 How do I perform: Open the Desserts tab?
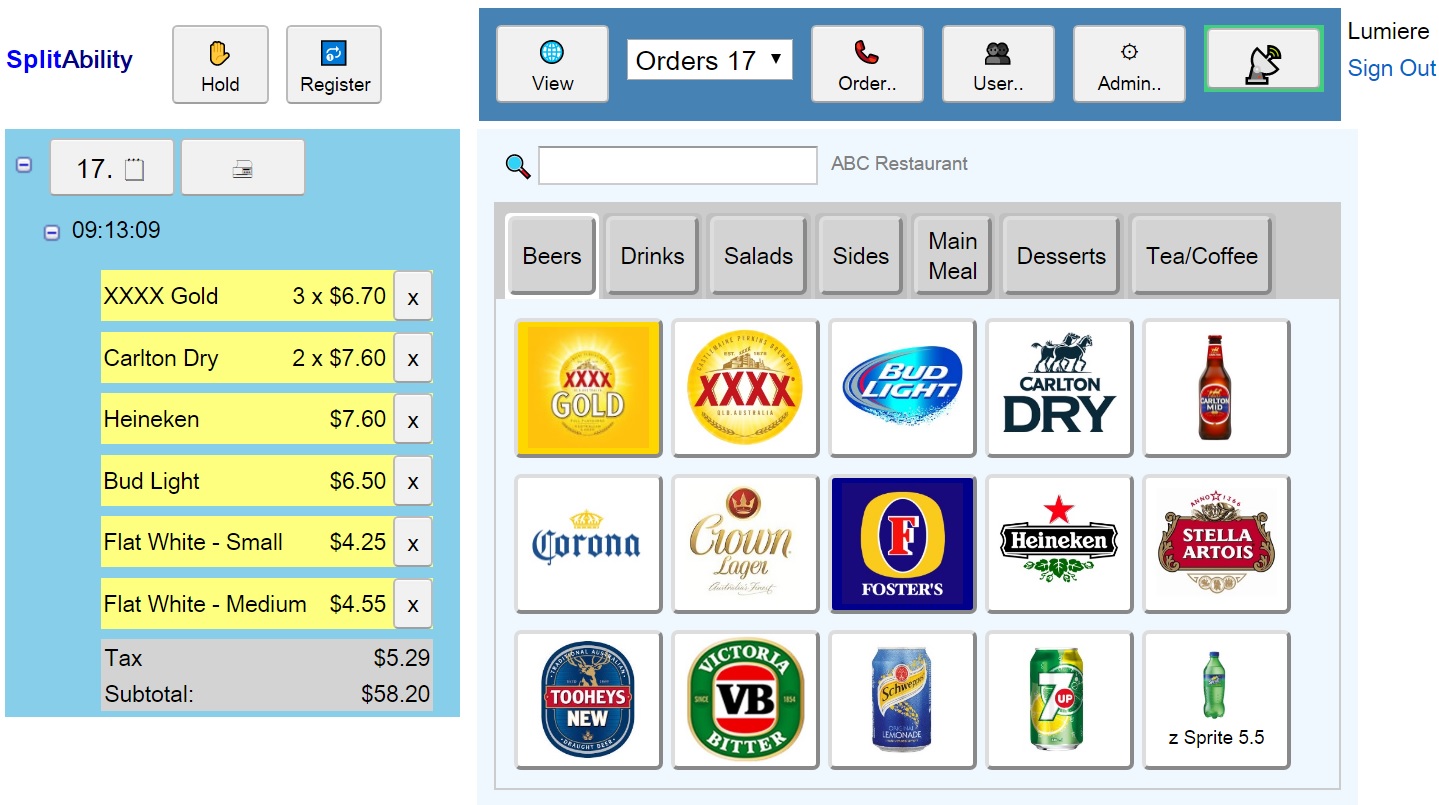pyautogui.click(x=1061, y=256)
